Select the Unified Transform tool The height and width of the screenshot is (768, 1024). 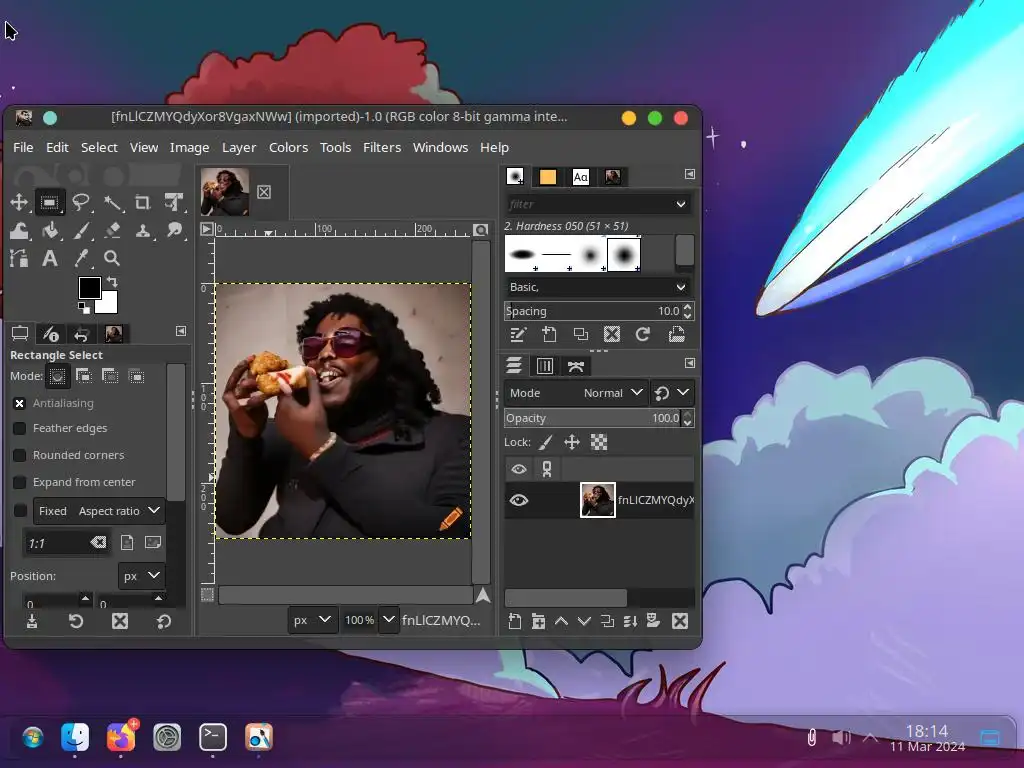[x=174, y=202]
